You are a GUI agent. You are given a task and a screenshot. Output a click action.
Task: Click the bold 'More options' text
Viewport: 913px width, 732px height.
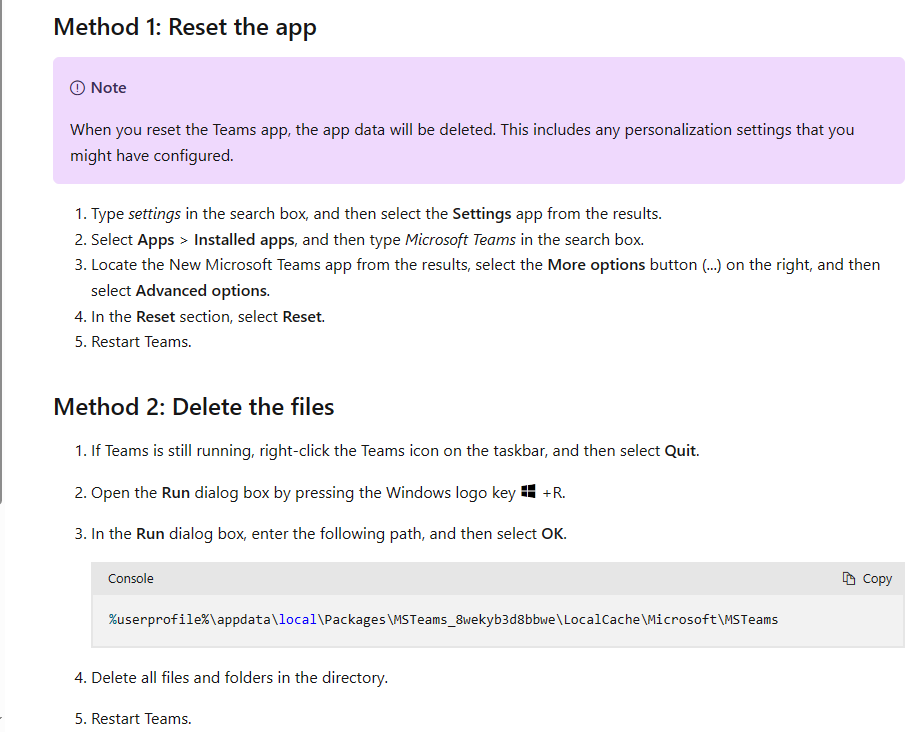[596, 265]
